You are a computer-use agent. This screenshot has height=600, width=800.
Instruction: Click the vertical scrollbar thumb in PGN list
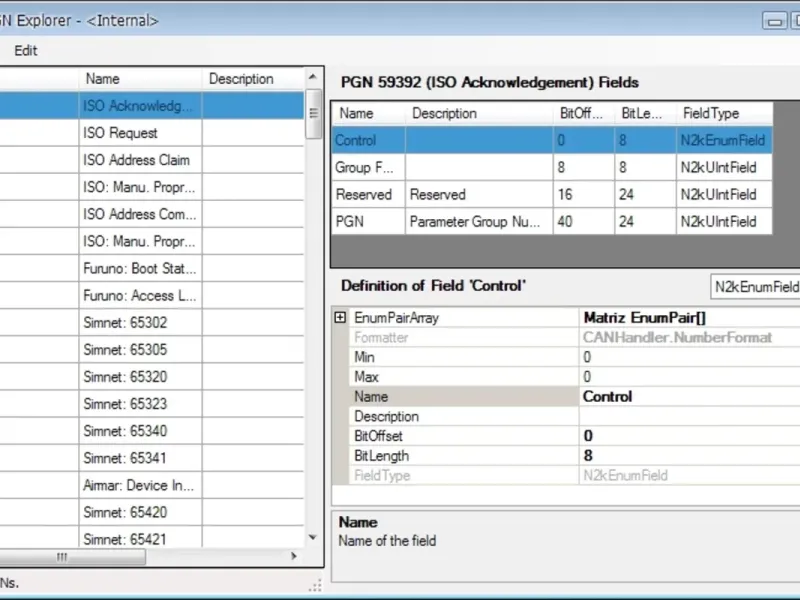(313, 113)
